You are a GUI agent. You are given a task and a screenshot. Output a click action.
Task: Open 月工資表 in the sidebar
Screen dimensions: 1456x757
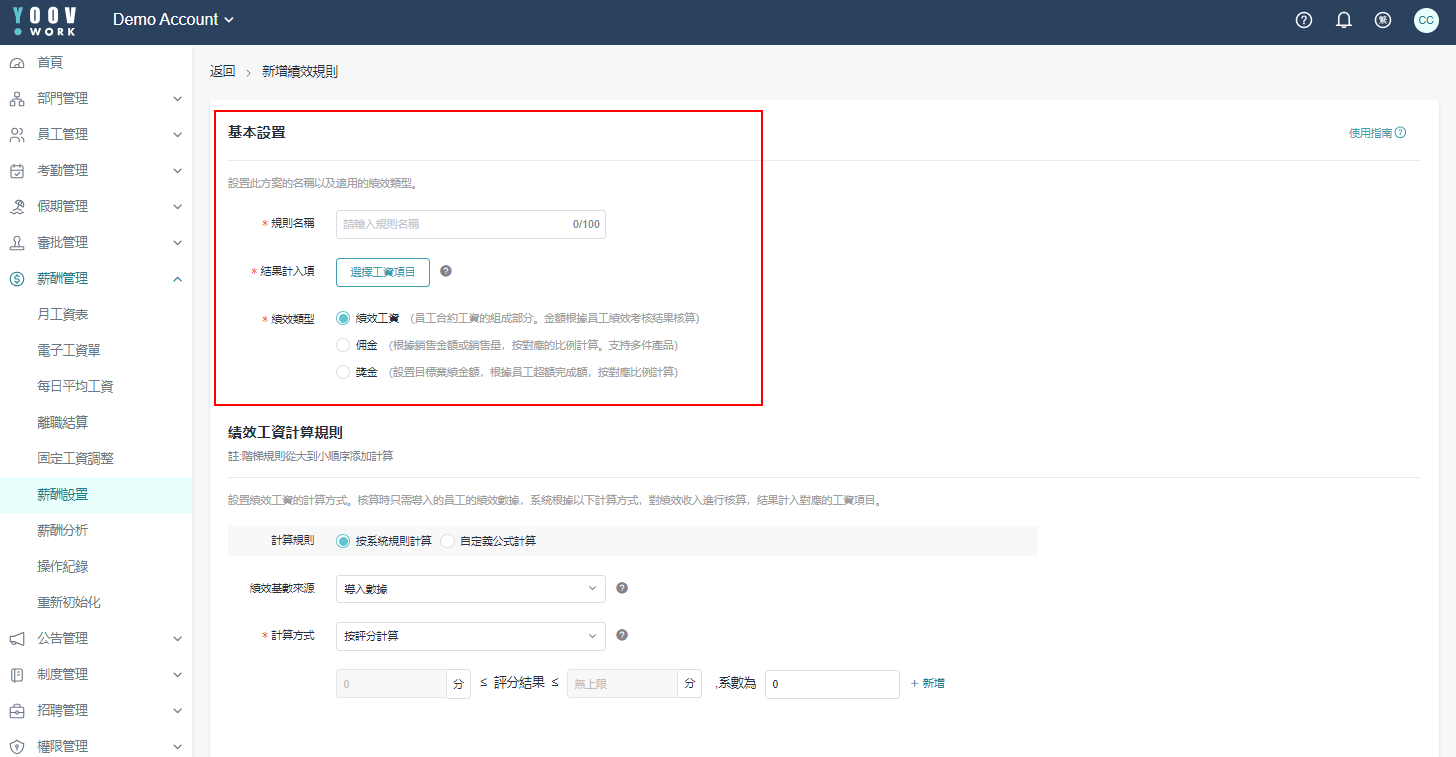point(62,314)
